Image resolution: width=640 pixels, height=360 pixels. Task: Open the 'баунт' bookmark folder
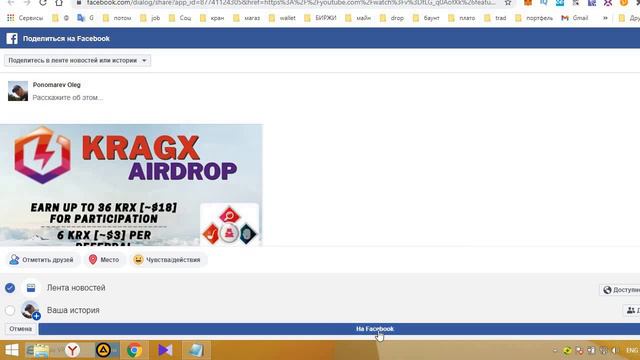tap(426, 18)
